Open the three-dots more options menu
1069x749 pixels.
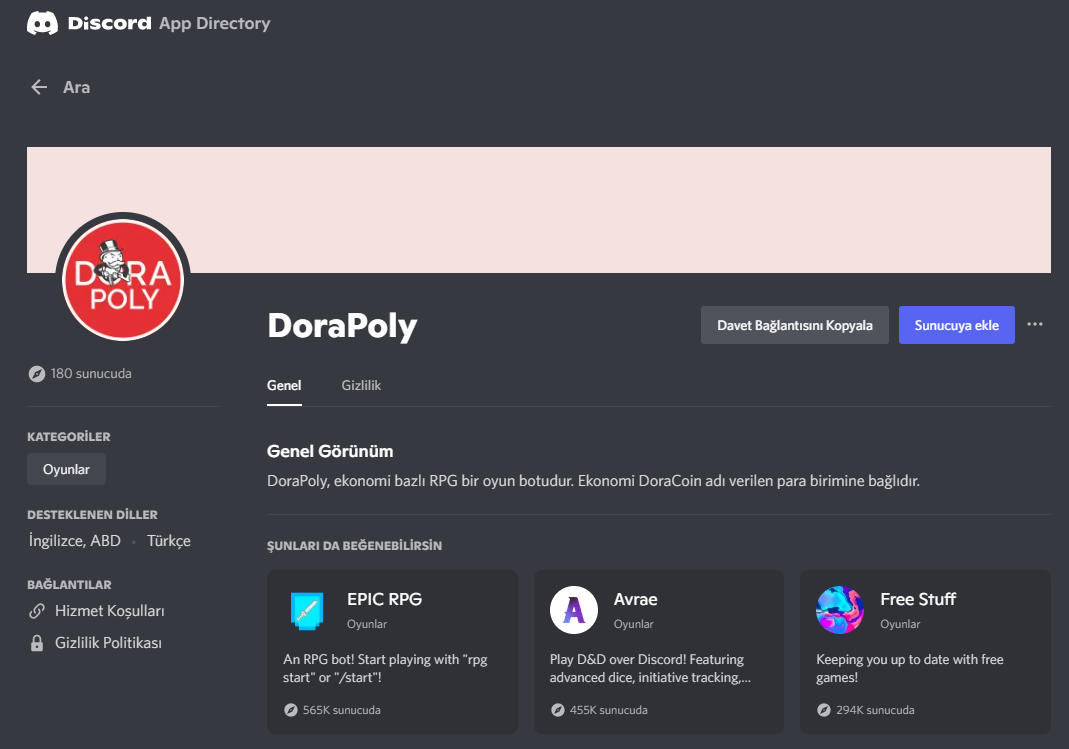pyautogui.click(x=1034, y=324)
